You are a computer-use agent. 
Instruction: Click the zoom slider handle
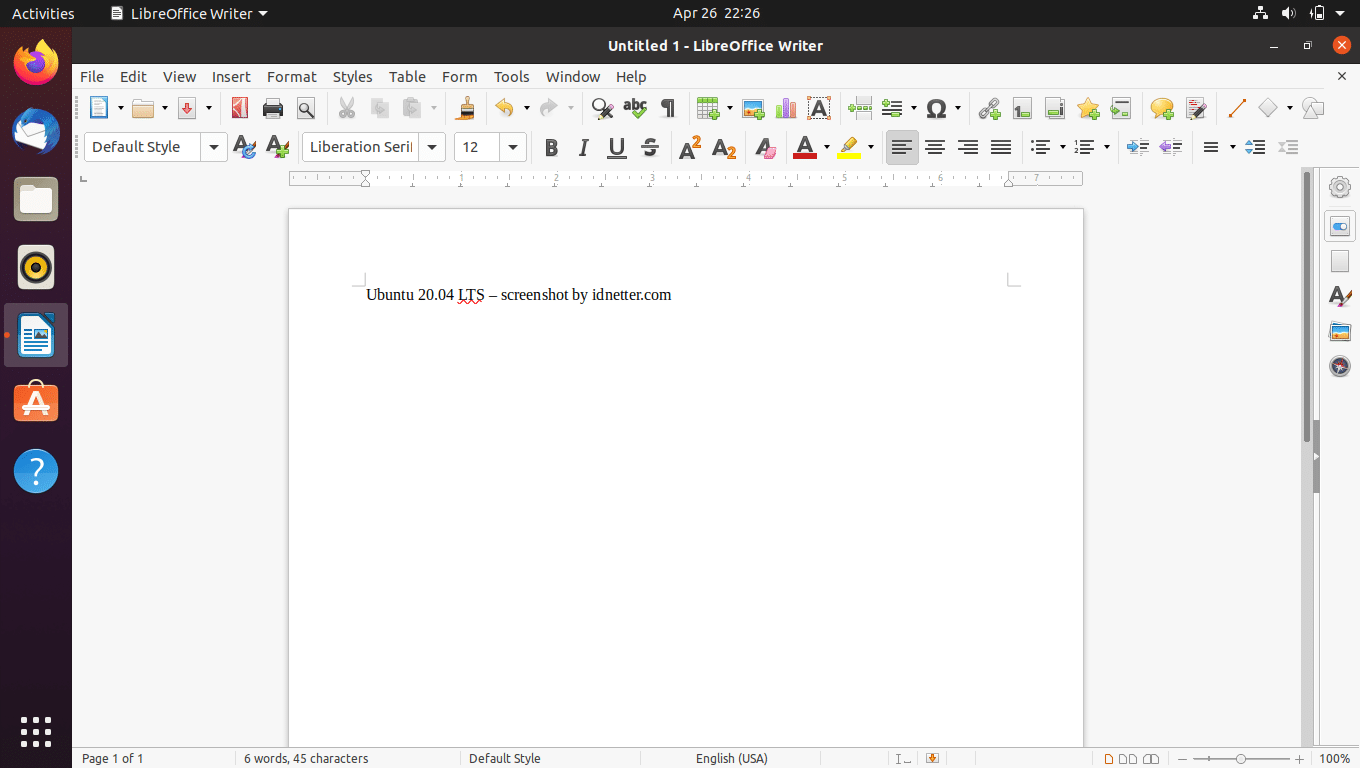tap(1241, 759)
